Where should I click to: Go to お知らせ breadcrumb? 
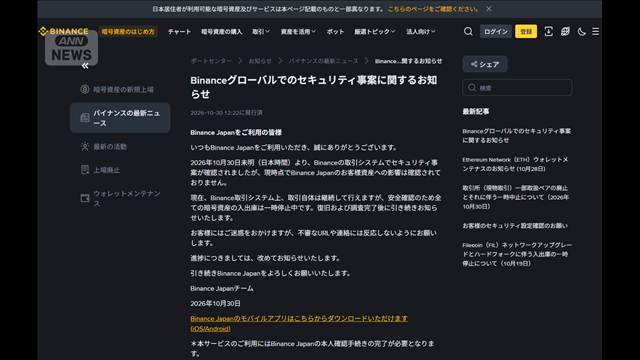(x=260, y=61)
